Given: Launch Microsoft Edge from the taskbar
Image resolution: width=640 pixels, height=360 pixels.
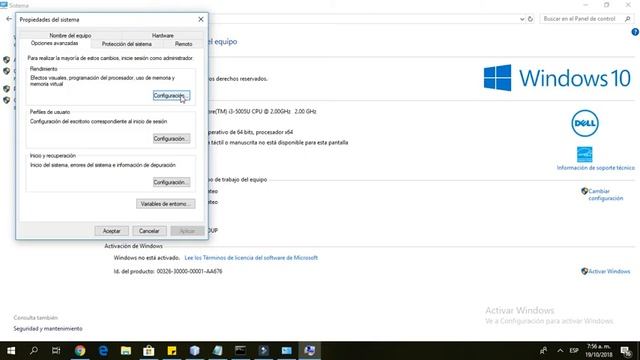Looking at the screenshot, I should click(x=103, y=351).
